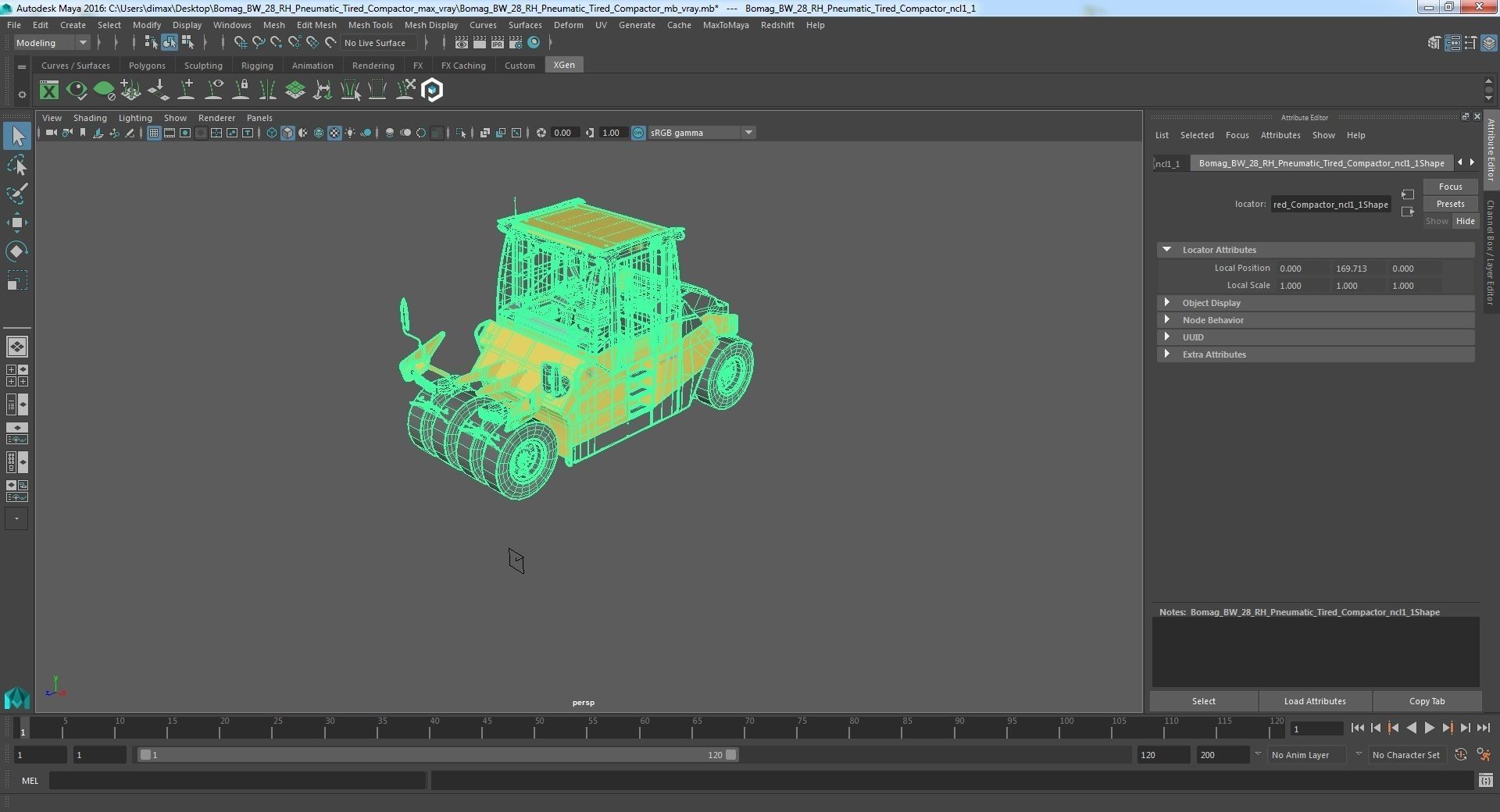Screen dimensions: 1500x812
Task: Select the Paint Selection tool
Action: click(17, 194)
